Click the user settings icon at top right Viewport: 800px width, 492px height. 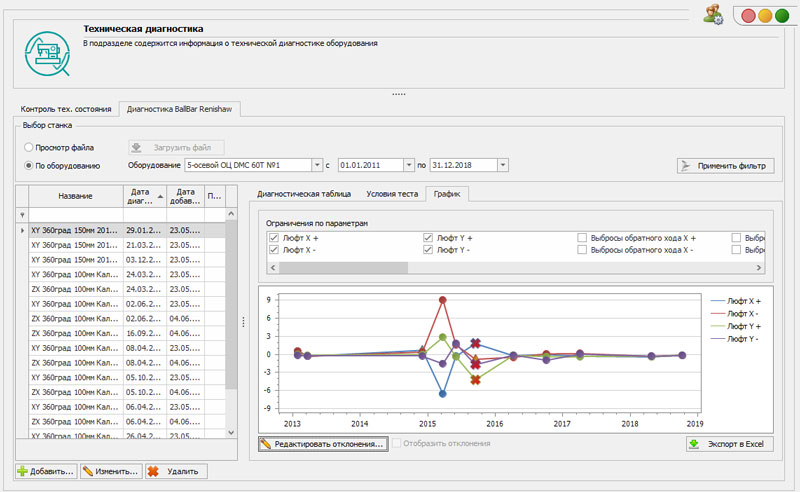point(713,14)
